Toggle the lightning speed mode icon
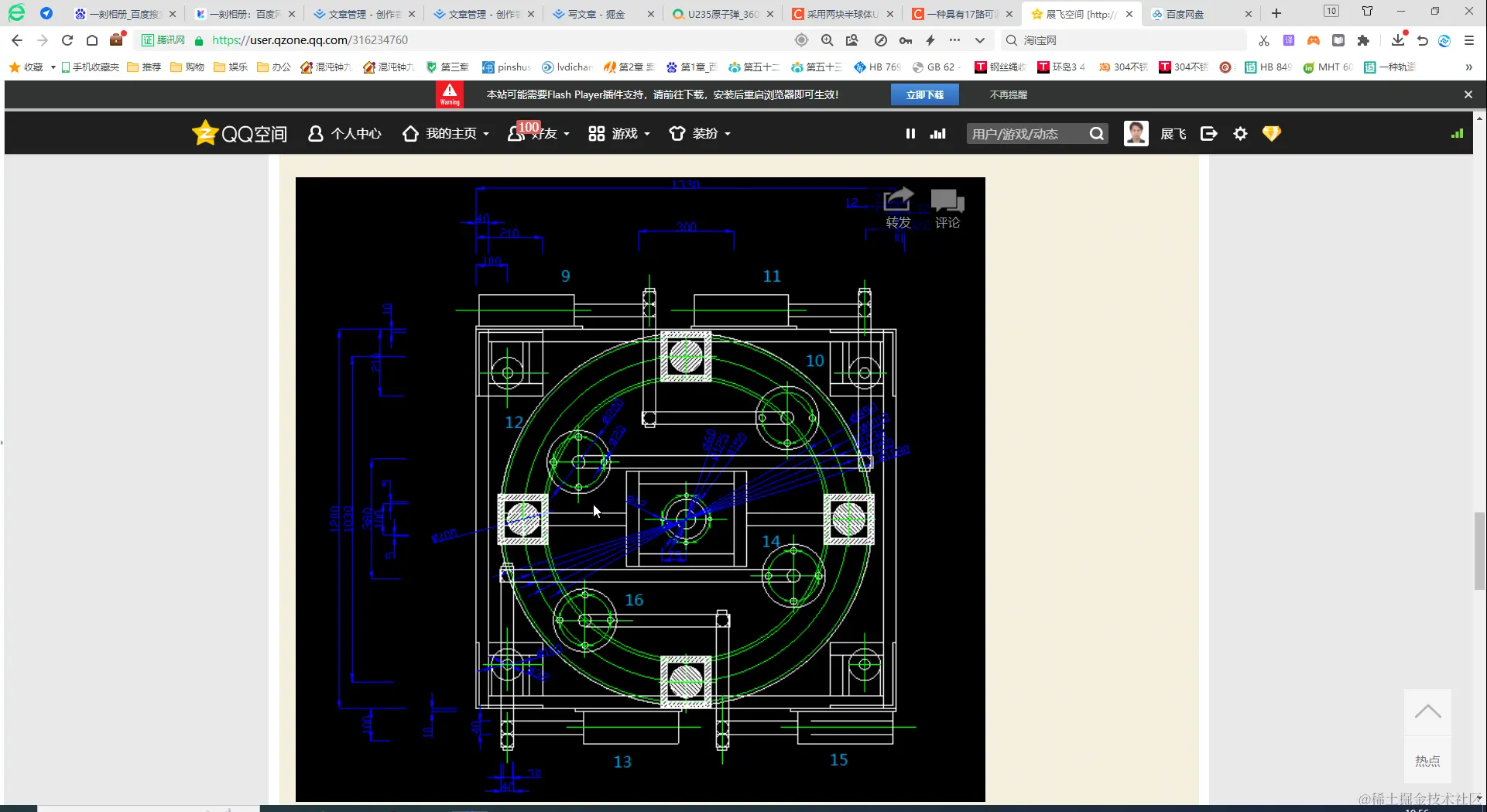Image resolution: width=1487 pixels, height=812 pixels. (x=930, y=40)
